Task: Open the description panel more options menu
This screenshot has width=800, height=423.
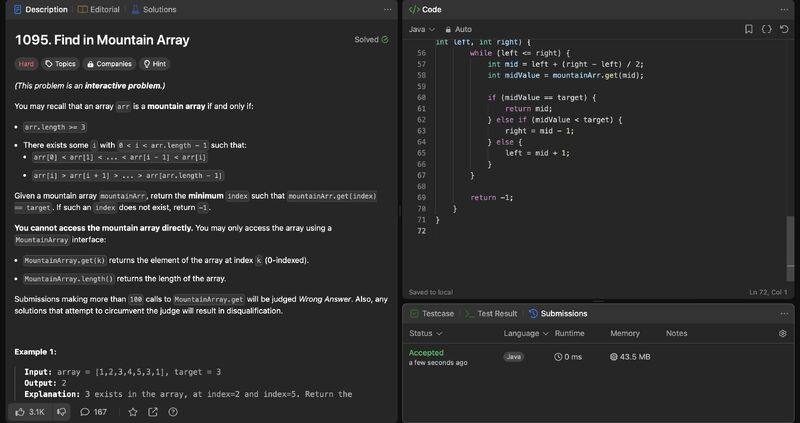Action: tap(388, 9)
